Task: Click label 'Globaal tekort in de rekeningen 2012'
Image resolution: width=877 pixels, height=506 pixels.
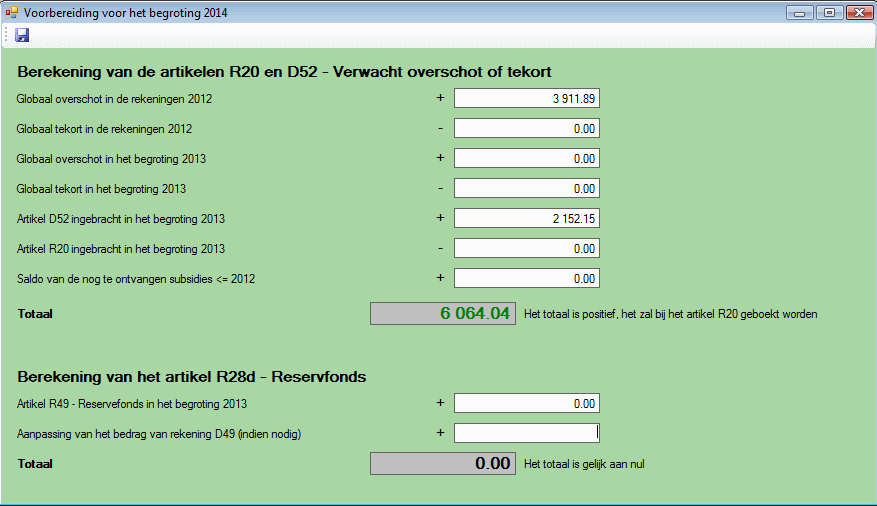Action: [104, 129]
